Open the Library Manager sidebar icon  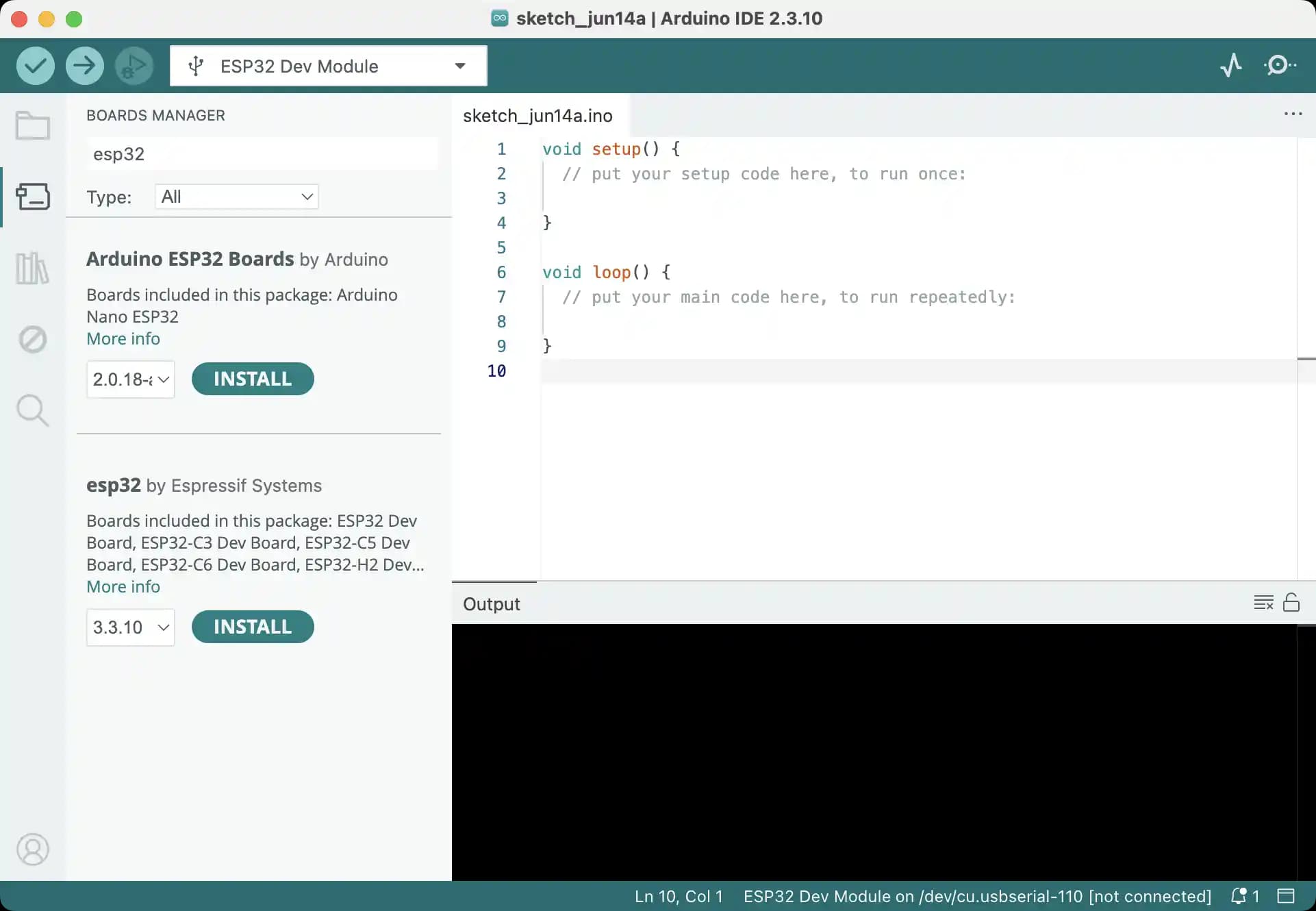point(33,268)
